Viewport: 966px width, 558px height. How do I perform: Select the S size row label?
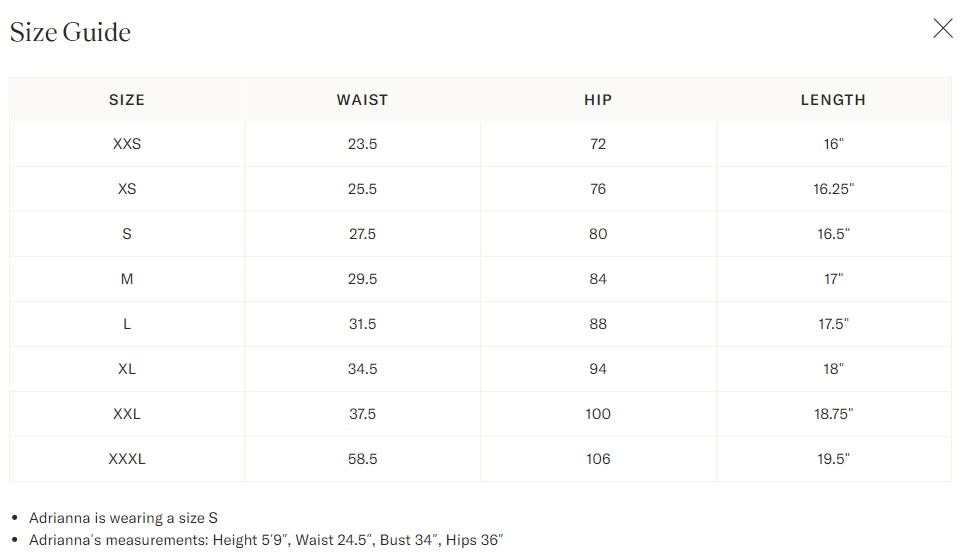point(127,234)
